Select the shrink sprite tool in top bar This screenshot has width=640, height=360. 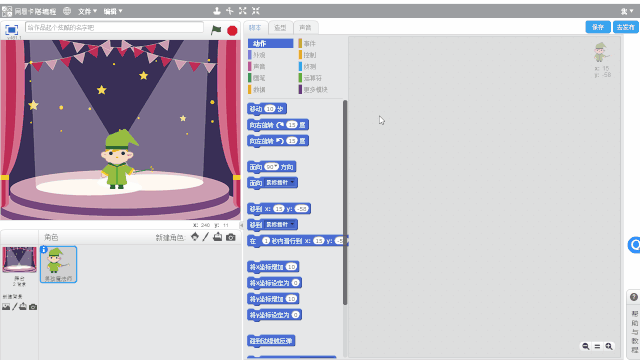(x=256, y=11)
